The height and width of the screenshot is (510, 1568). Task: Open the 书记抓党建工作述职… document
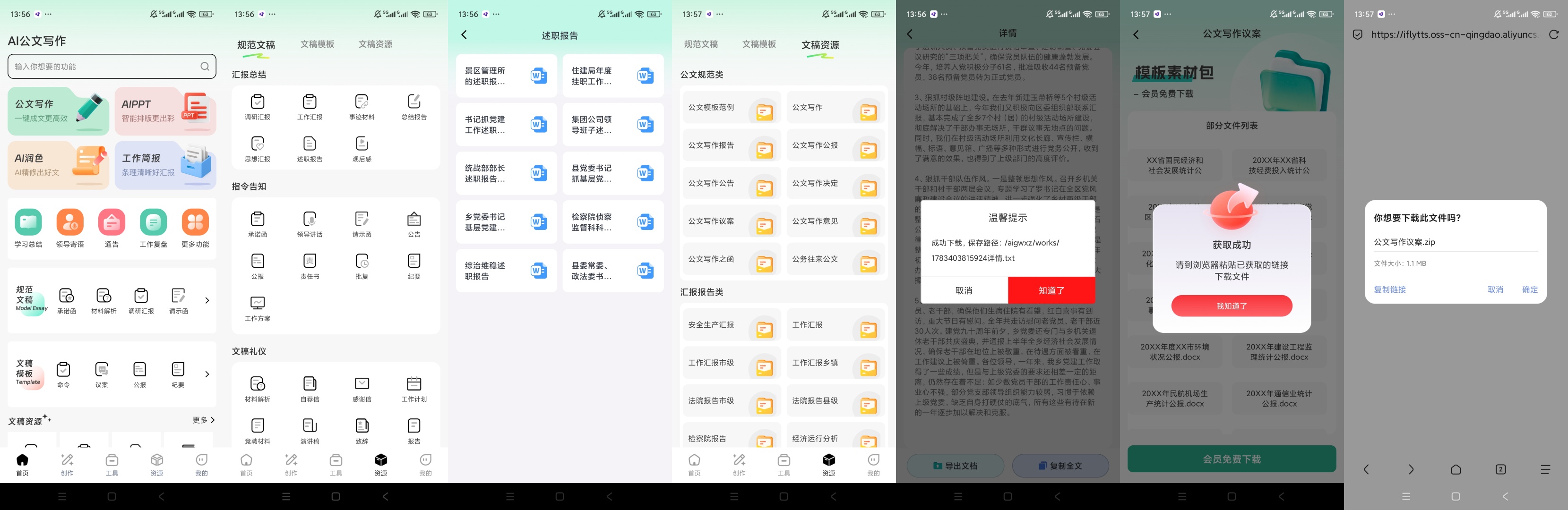(x=507, y=125)
